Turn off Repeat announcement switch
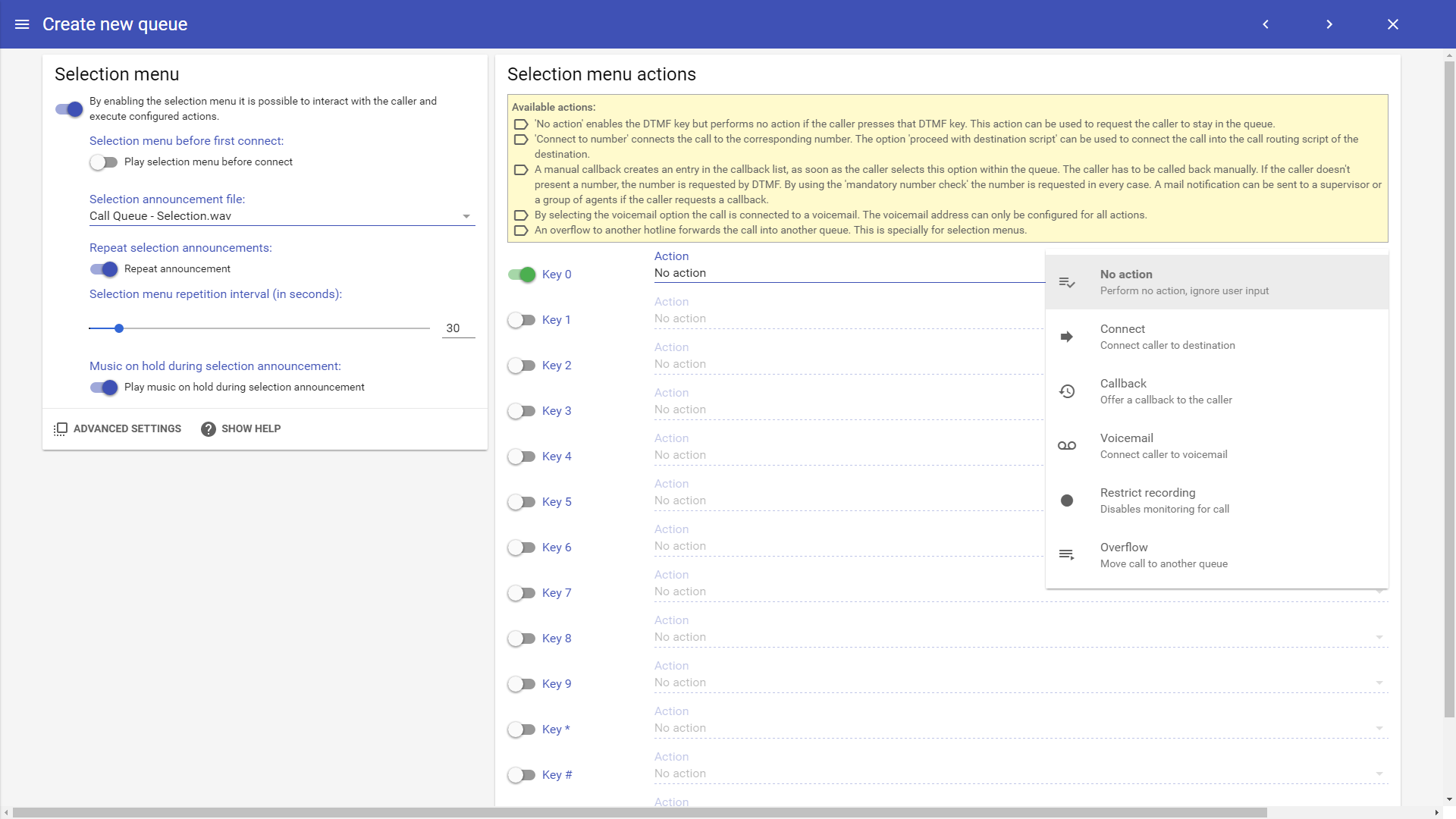 (103, 269)
